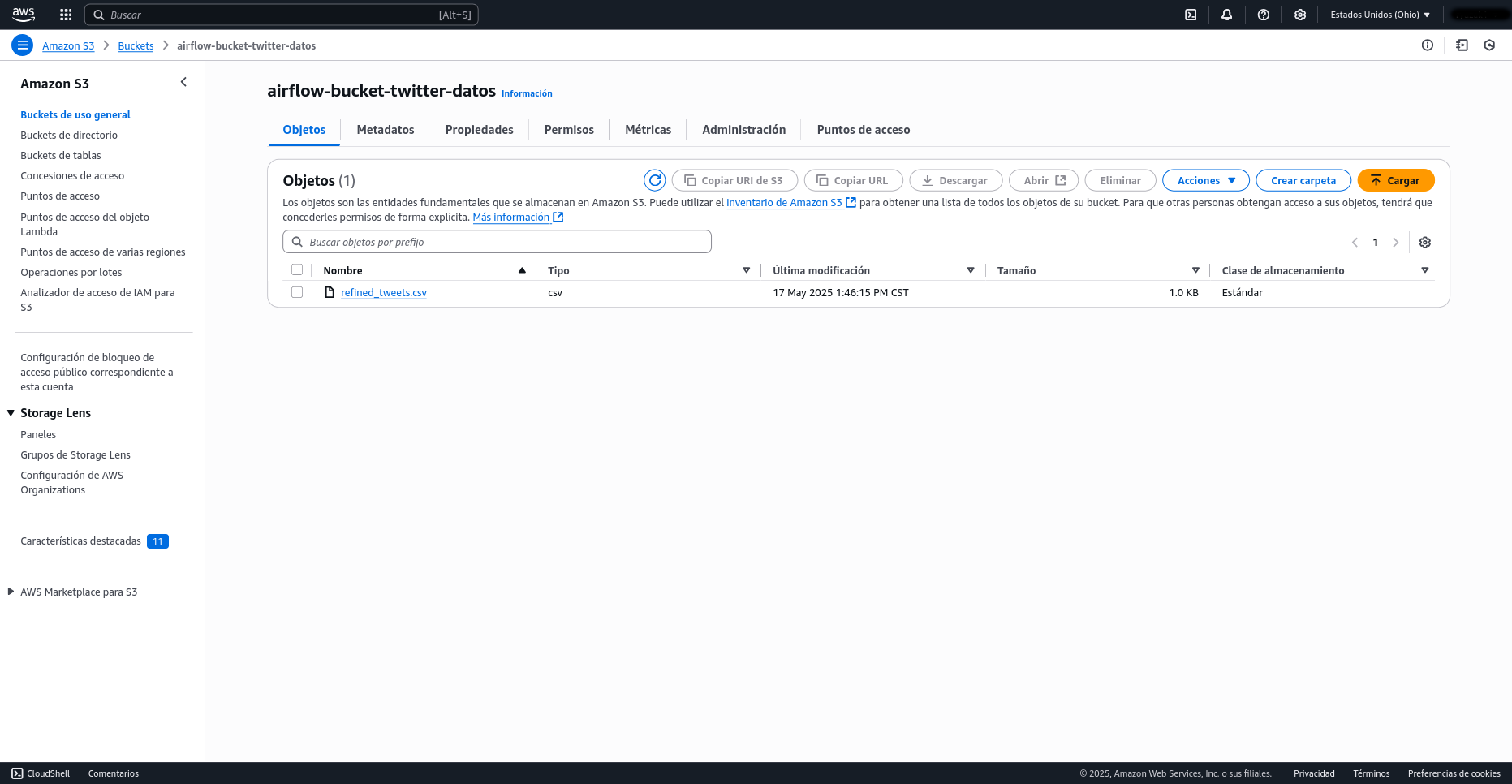The image size is (1512, 784).
Task: Open Operaciones por lotes in sidebar
Action: point(71,272)
